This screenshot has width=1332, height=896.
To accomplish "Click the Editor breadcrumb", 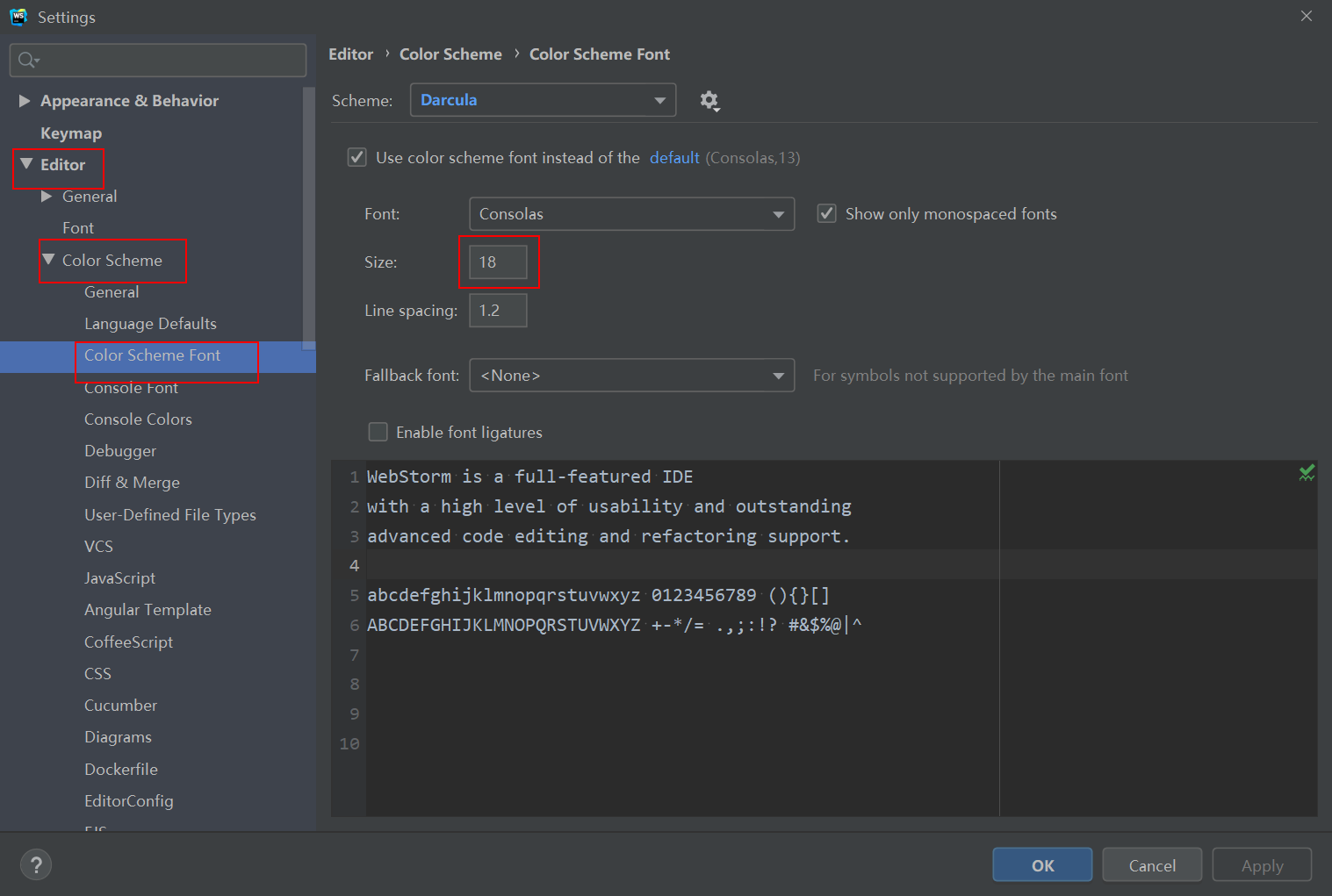I will click(350, 54).
